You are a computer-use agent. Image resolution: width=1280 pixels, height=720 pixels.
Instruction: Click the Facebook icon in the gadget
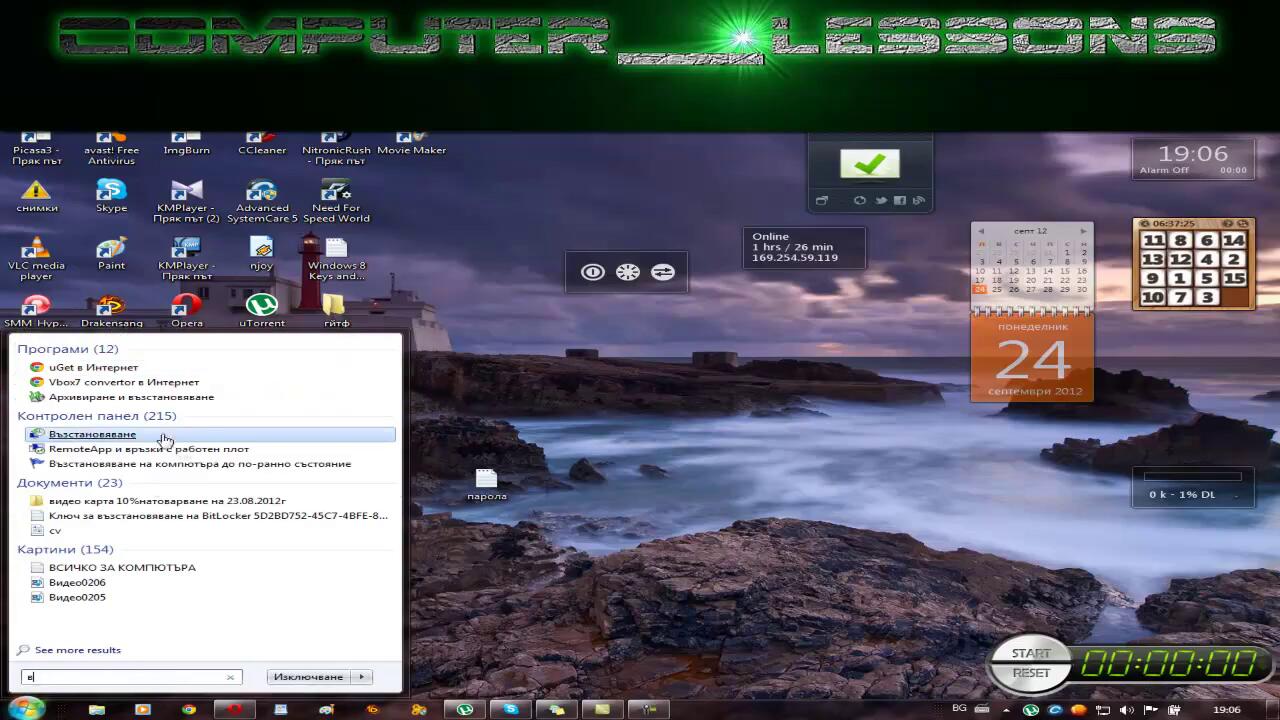click(900, 201)
